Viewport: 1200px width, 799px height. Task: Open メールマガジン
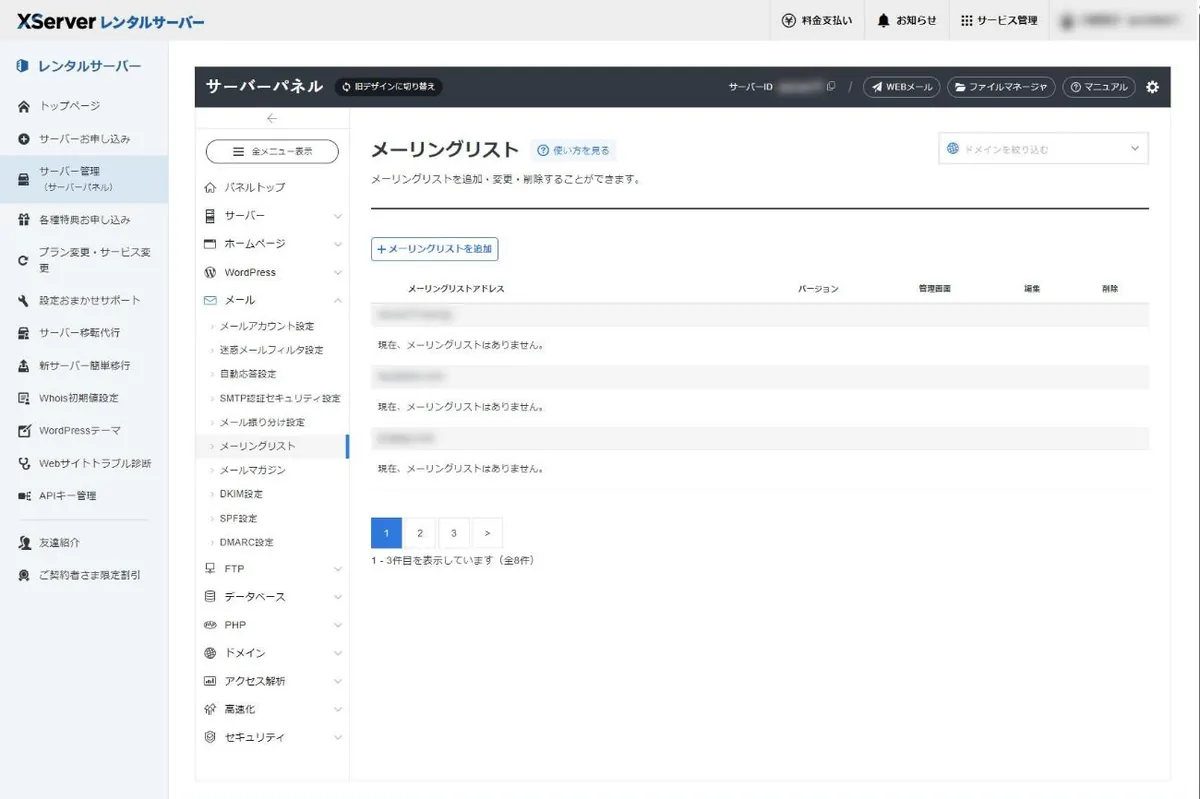tap(252, 470)
